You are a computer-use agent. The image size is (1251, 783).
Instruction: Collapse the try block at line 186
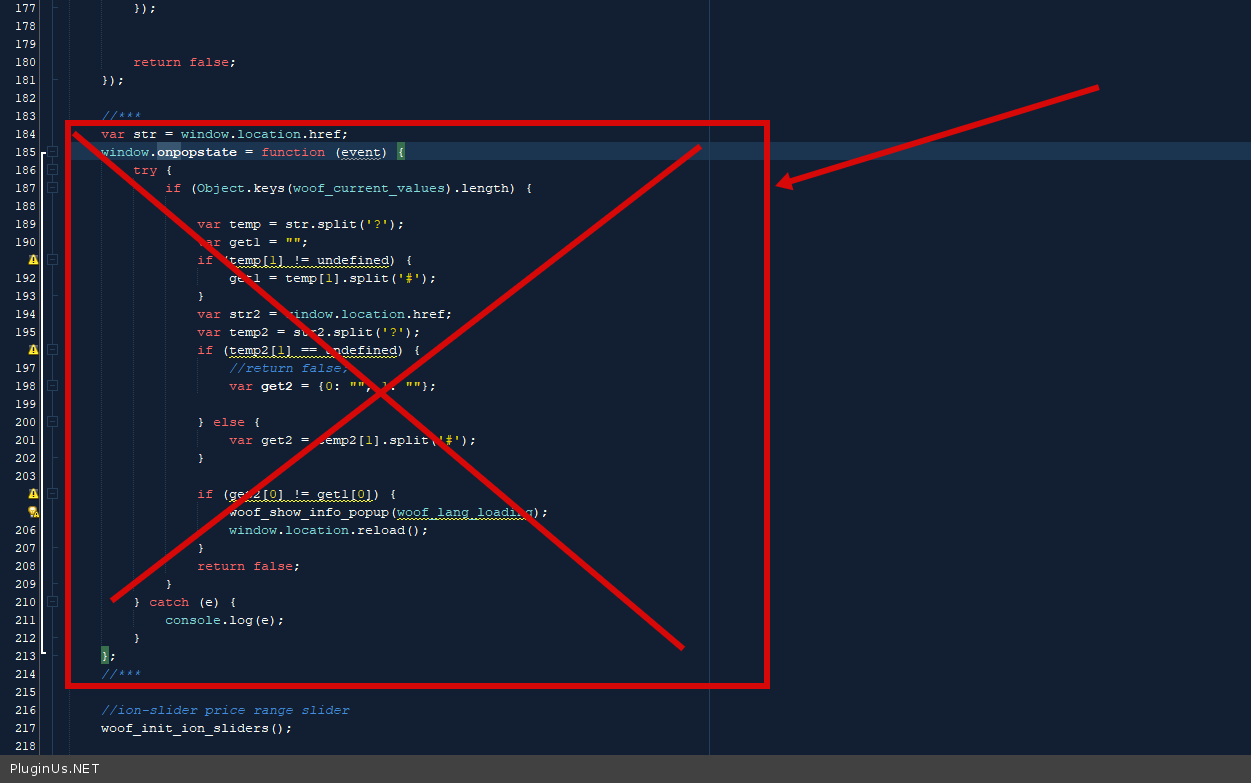click(x=52, y=170)
